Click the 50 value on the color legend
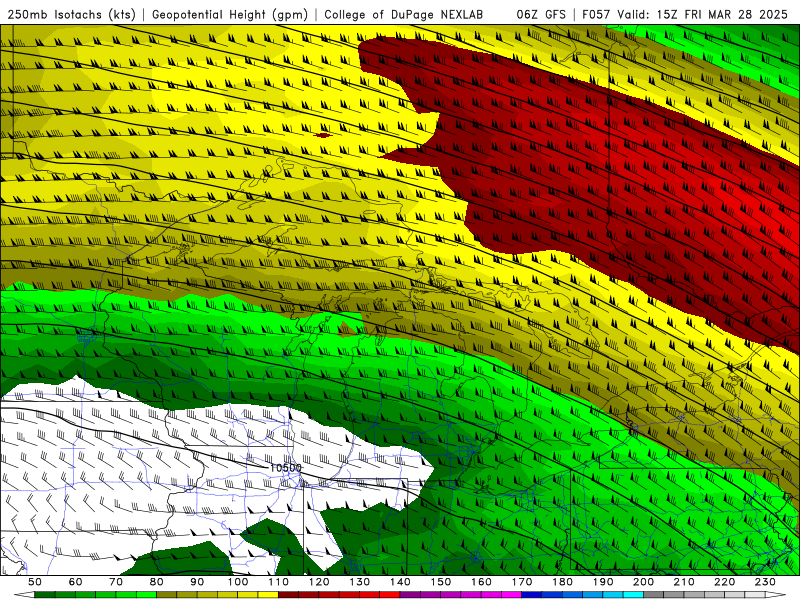800x600 pixels. tap(35, 582)
